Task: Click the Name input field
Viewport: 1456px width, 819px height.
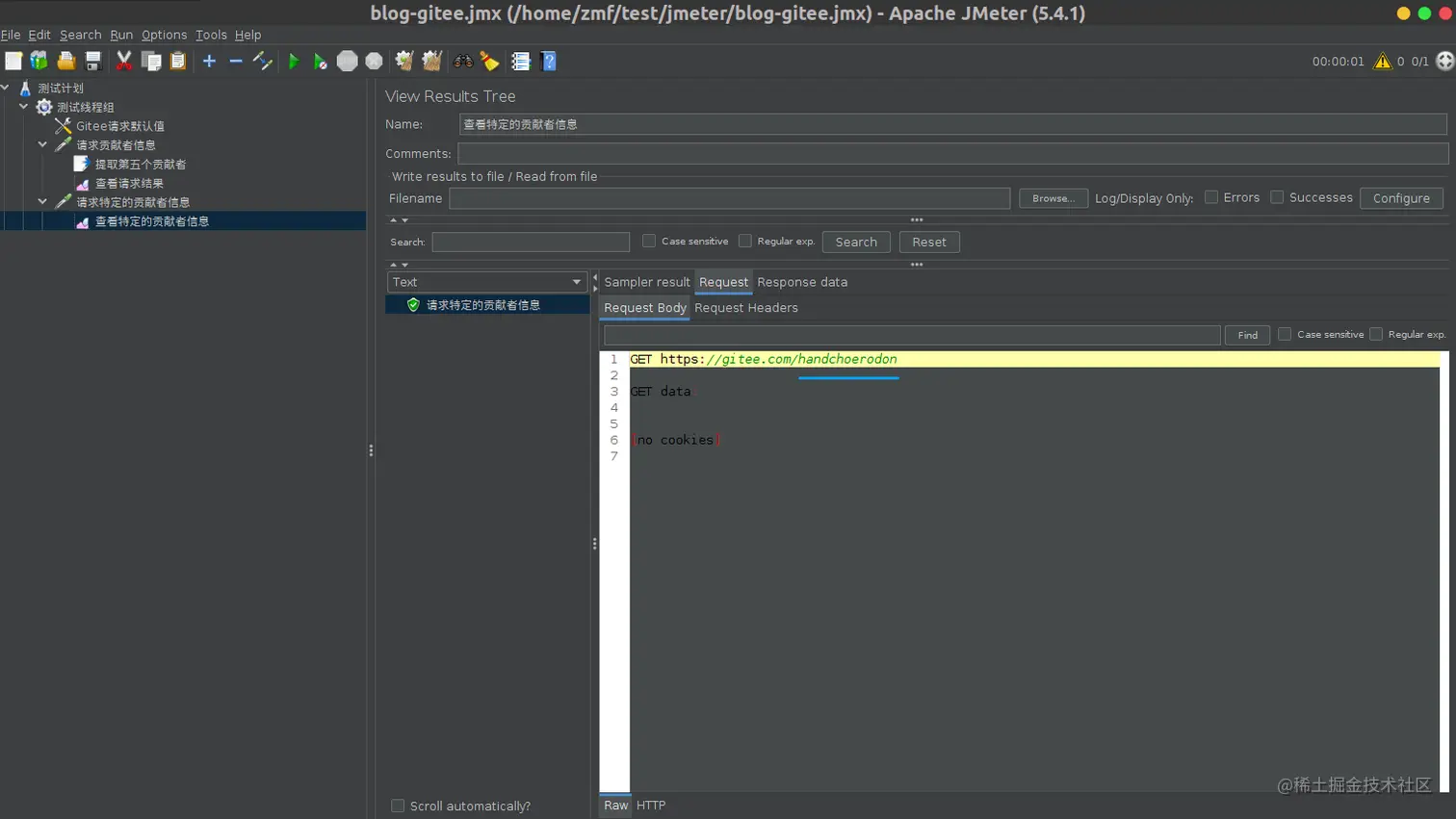Action: click(952, 124)
